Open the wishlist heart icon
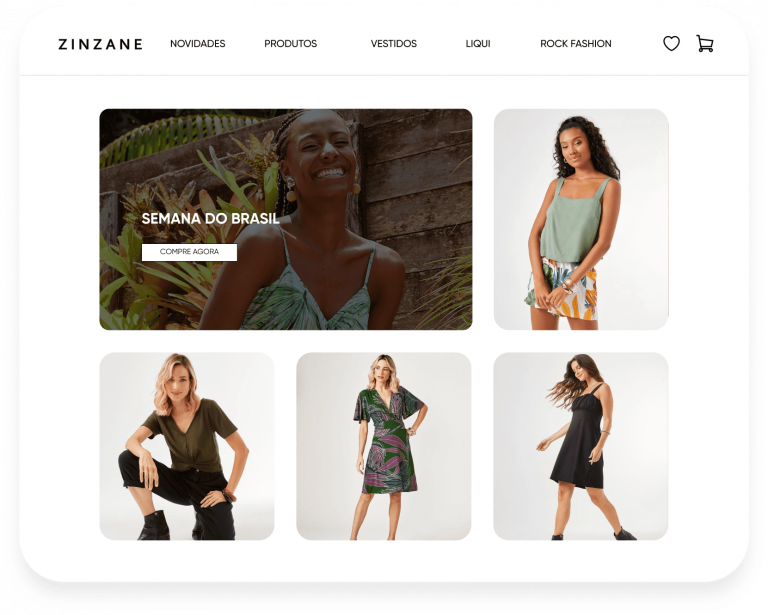Screen dimensions: 768x615 [x=671, y=44]
